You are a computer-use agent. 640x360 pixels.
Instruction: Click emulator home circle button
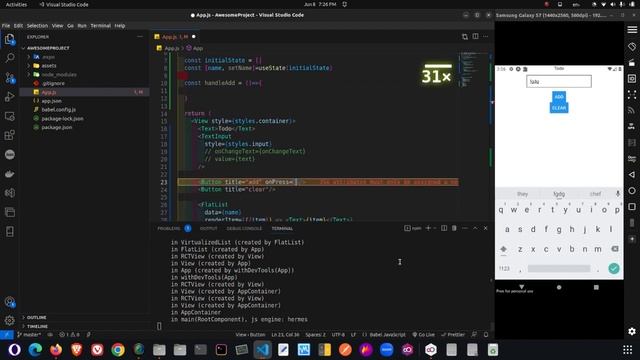(x=632, y=191)
